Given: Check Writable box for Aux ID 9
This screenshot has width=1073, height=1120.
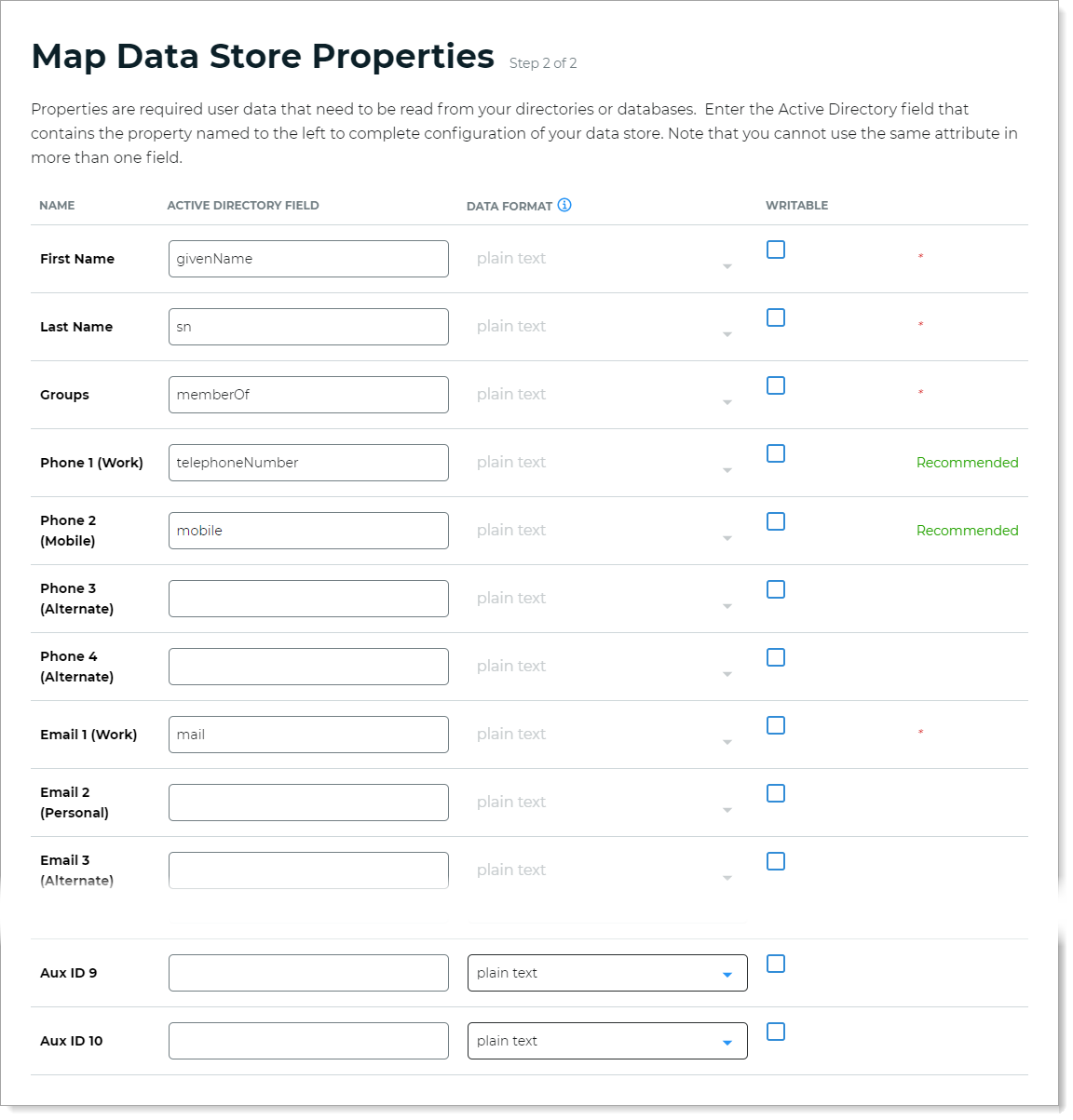Looking at the screenshot, I should (776, 964).
